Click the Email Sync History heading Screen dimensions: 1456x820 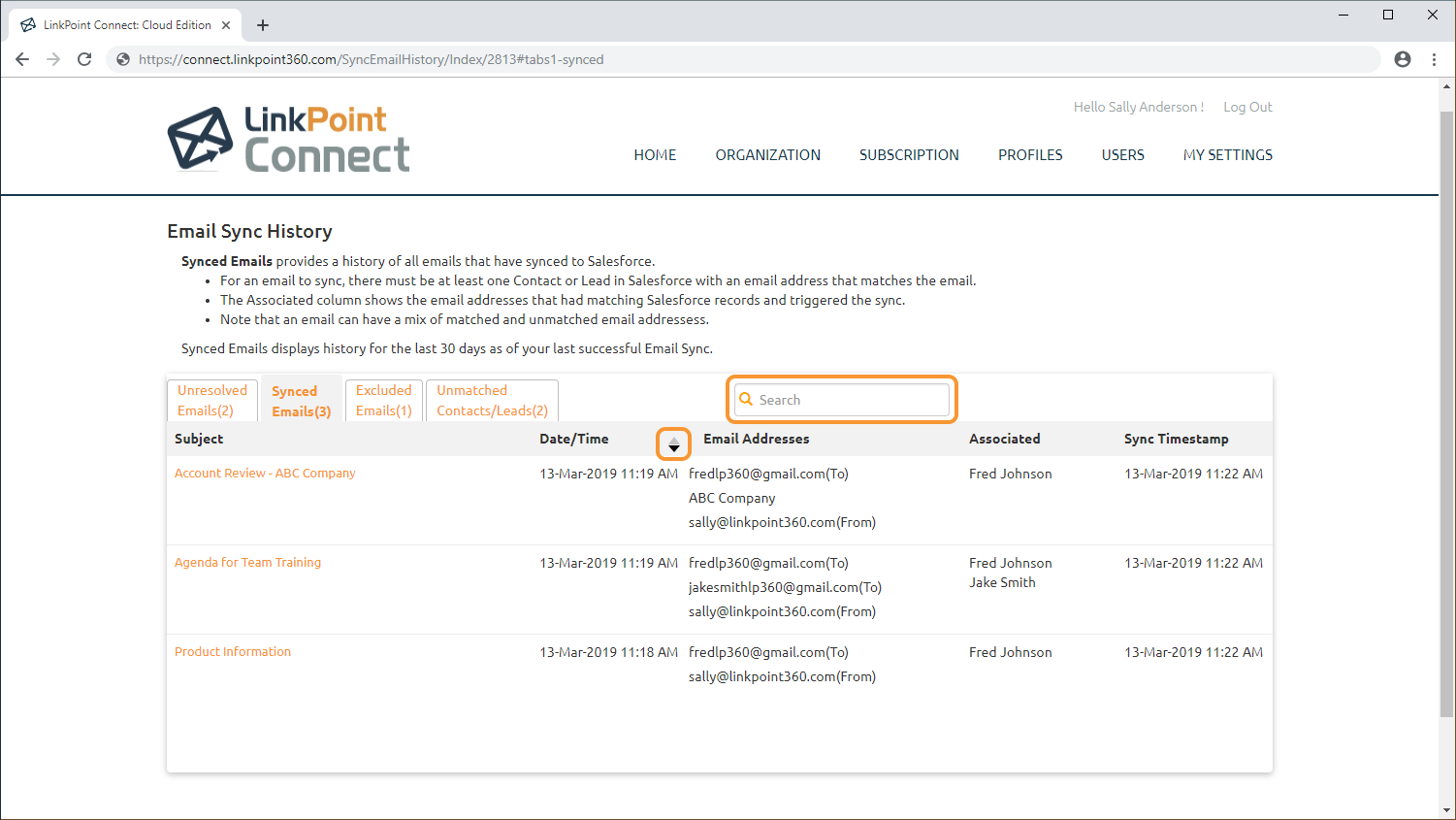249,231
